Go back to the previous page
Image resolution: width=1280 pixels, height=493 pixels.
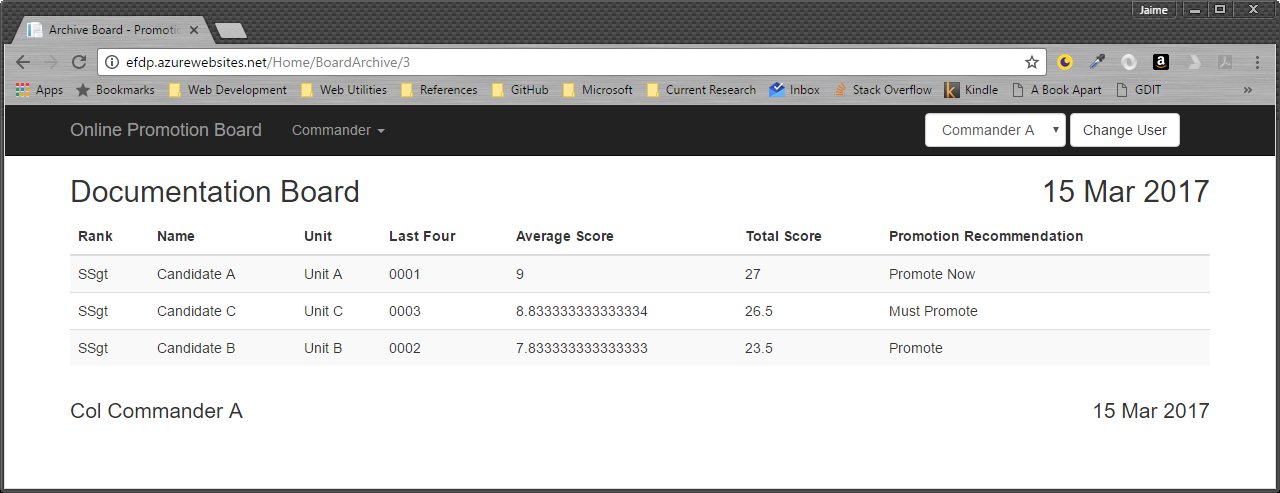23,62
